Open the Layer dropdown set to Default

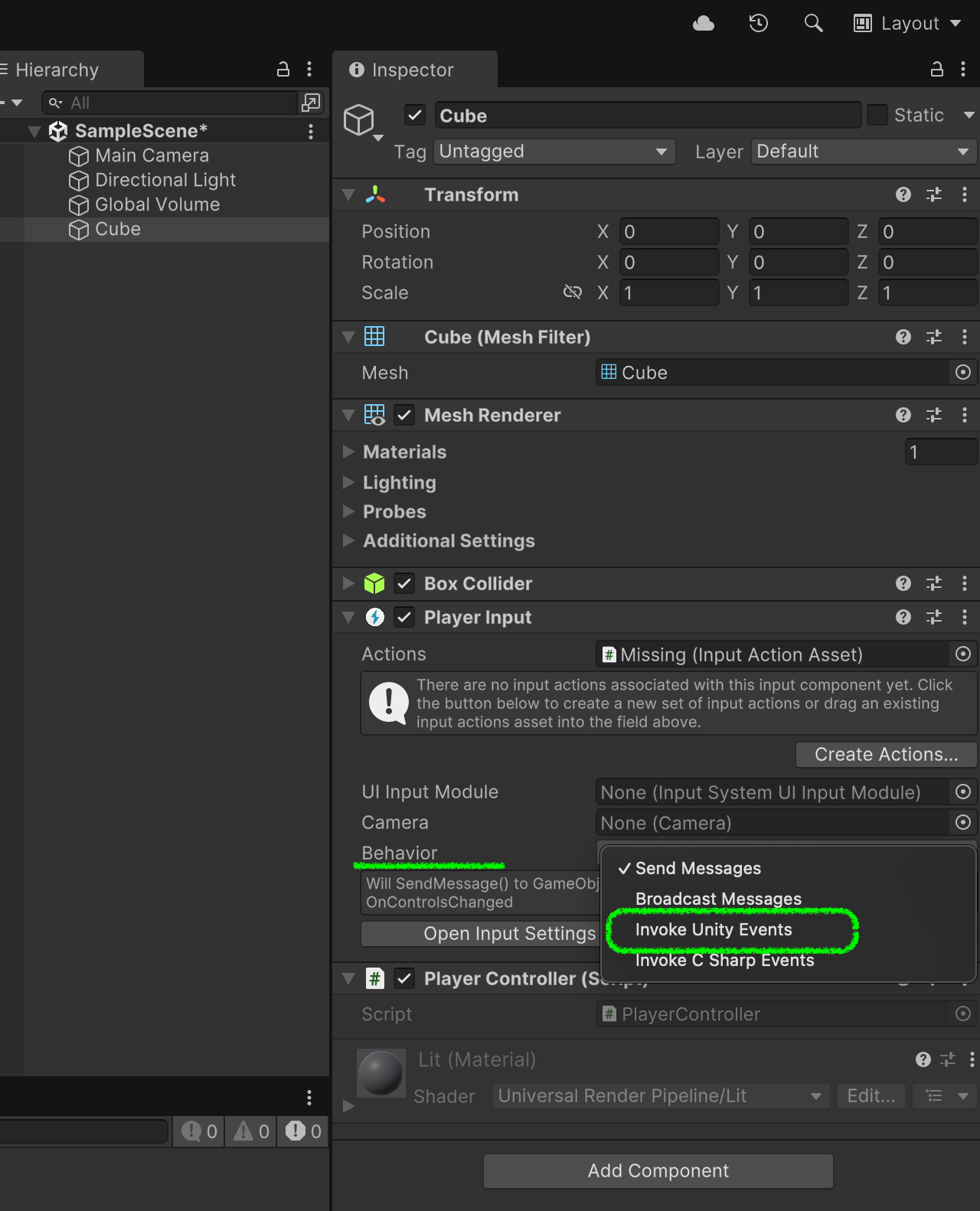[x=864, y=152]
